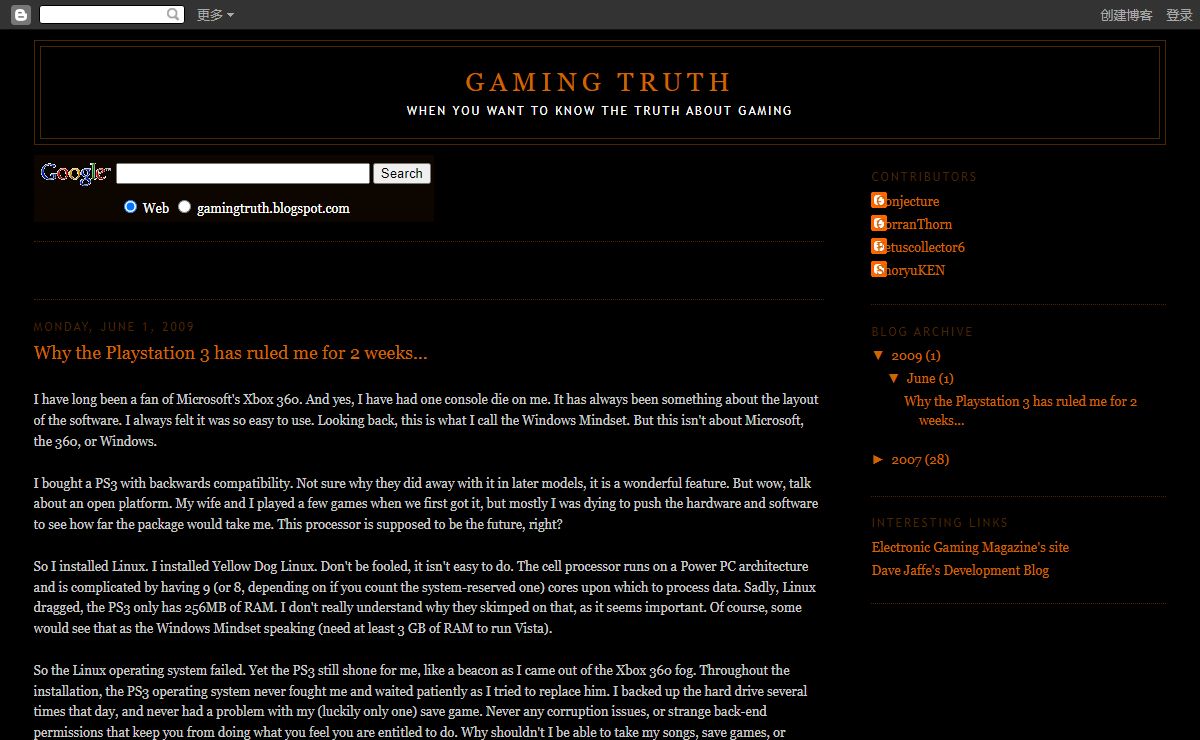Select the Web search radio button
The height and width of the screenshot is (740, 1200).
point(130,207)
